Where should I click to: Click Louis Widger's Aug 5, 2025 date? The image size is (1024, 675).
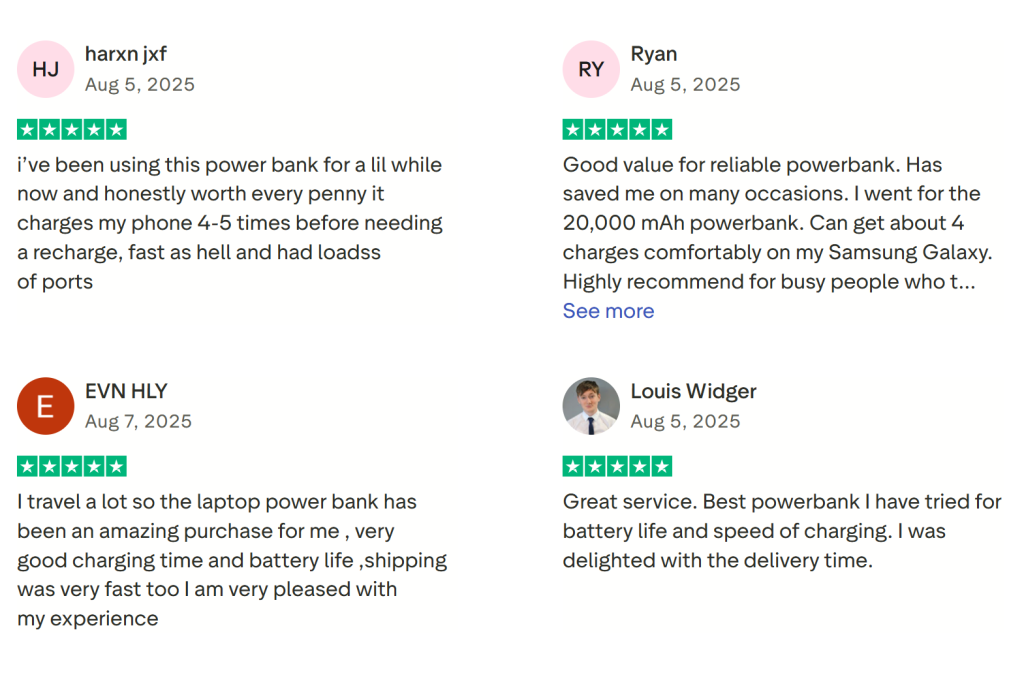[x=685, y=421]
